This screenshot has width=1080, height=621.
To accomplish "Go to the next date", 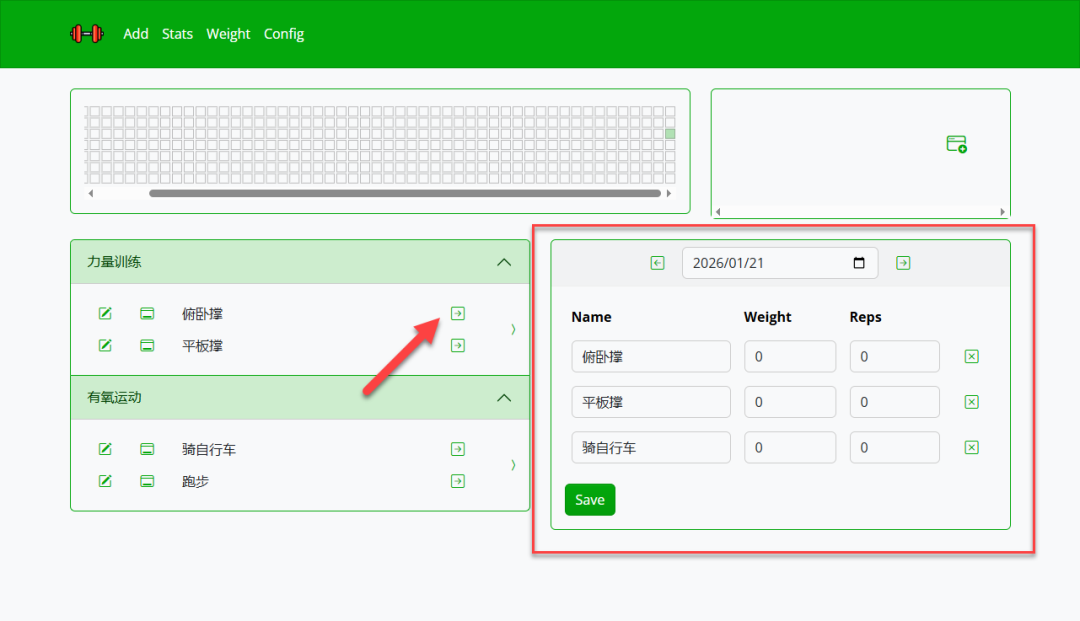I will pos(903,263).
